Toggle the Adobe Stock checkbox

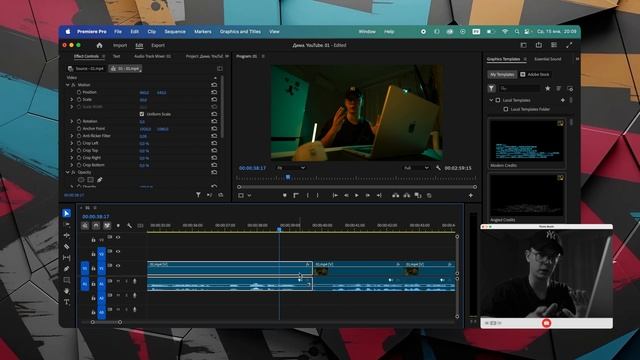click(x=522, y=74)
